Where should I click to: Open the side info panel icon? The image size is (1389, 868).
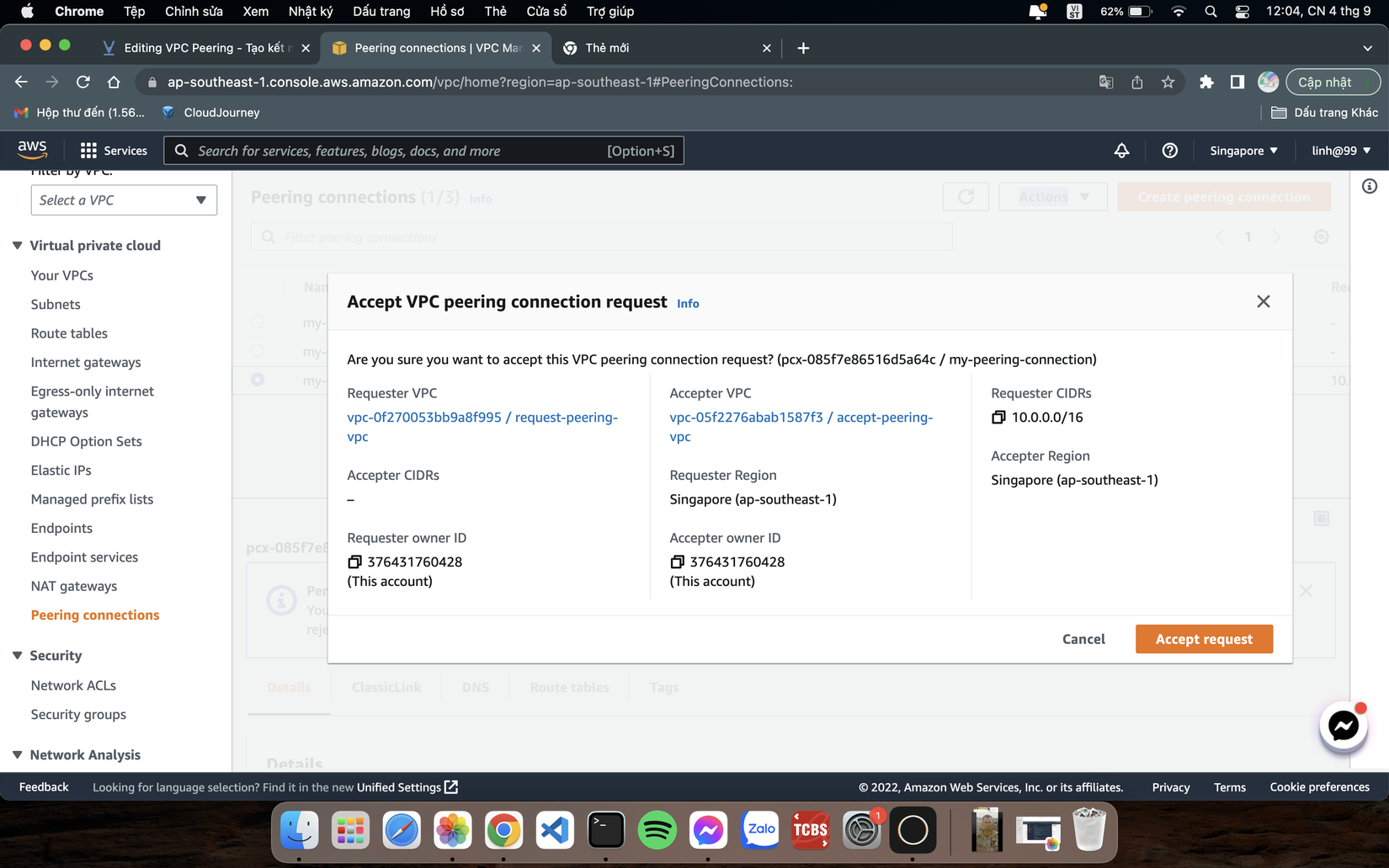pyautogui.click(x=1370, y=186)
